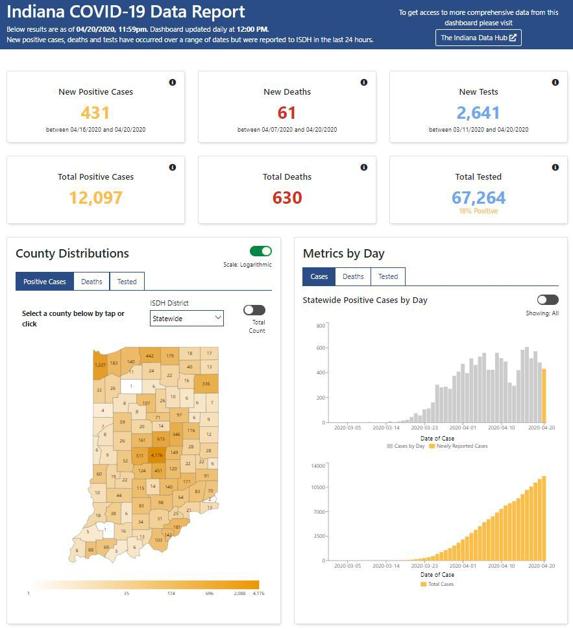Toggle the Logarithmic scale switch off
This screenshot has width=573, height=630.
tap(261, 251)
